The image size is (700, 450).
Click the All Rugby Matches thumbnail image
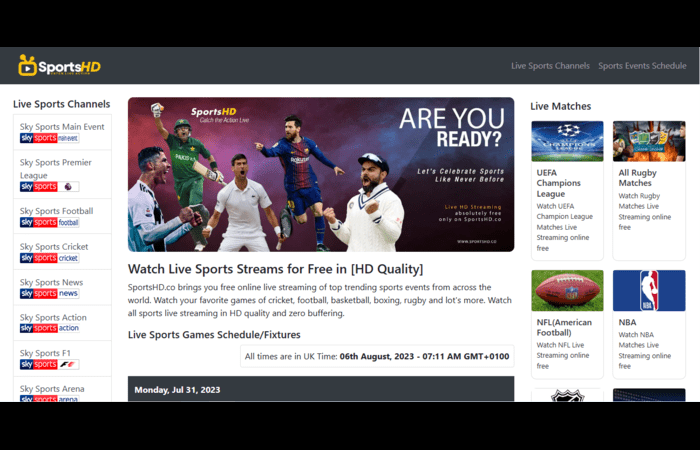click(x=649, y=141)
